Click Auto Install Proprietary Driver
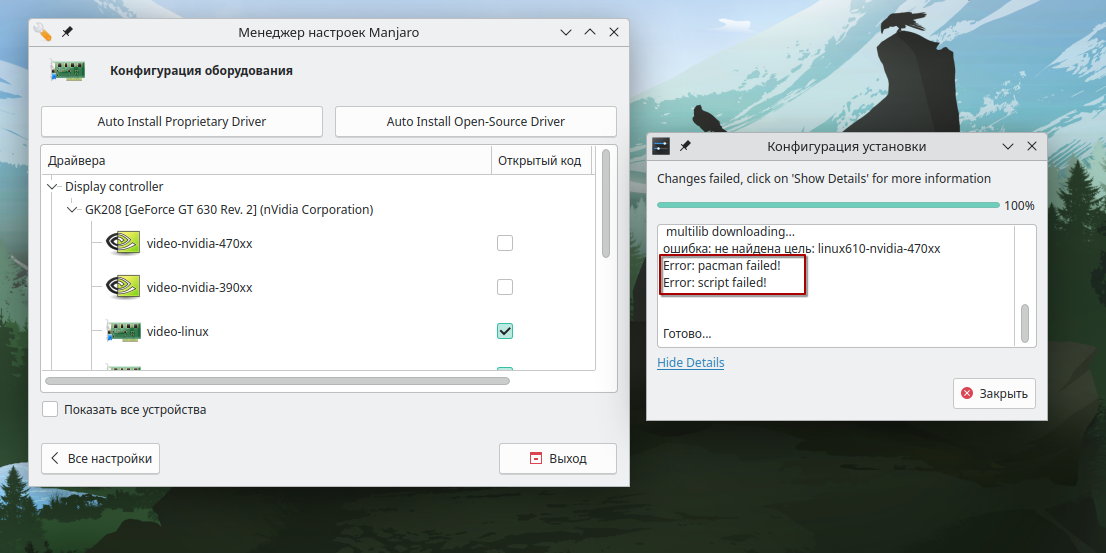 (x=182, y=121)
